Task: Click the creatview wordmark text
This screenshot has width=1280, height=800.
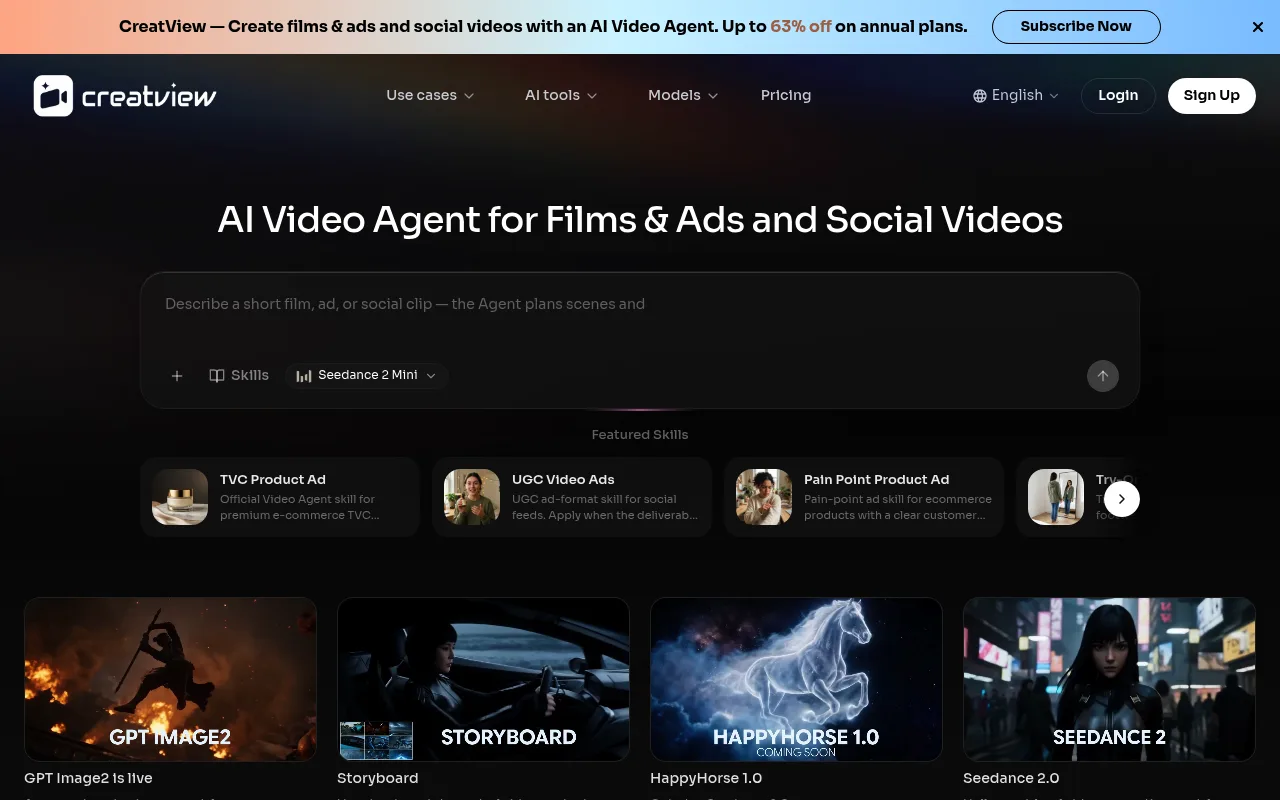Action: [x=149, y=97]
